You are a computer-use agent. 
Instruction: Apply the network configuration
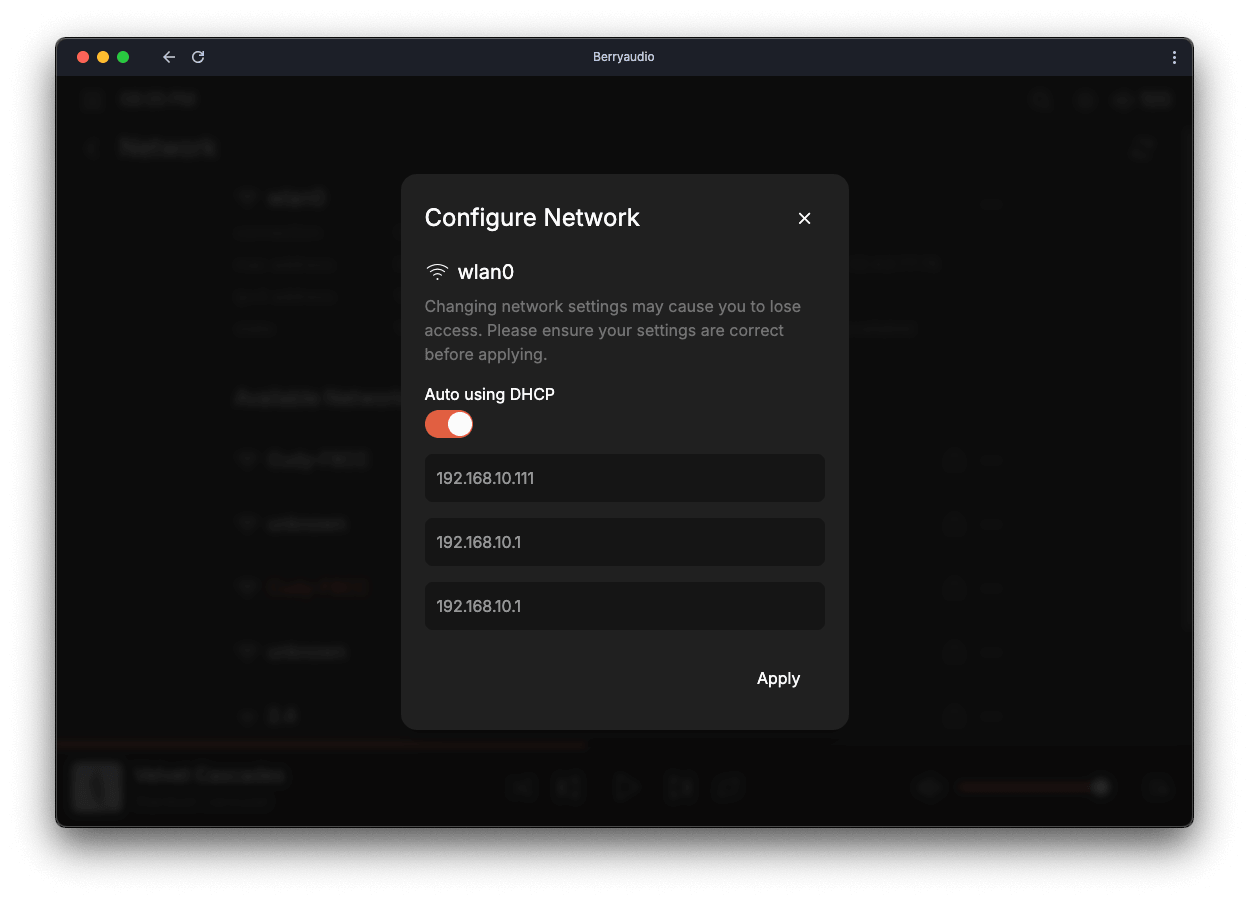coord(778,678)
